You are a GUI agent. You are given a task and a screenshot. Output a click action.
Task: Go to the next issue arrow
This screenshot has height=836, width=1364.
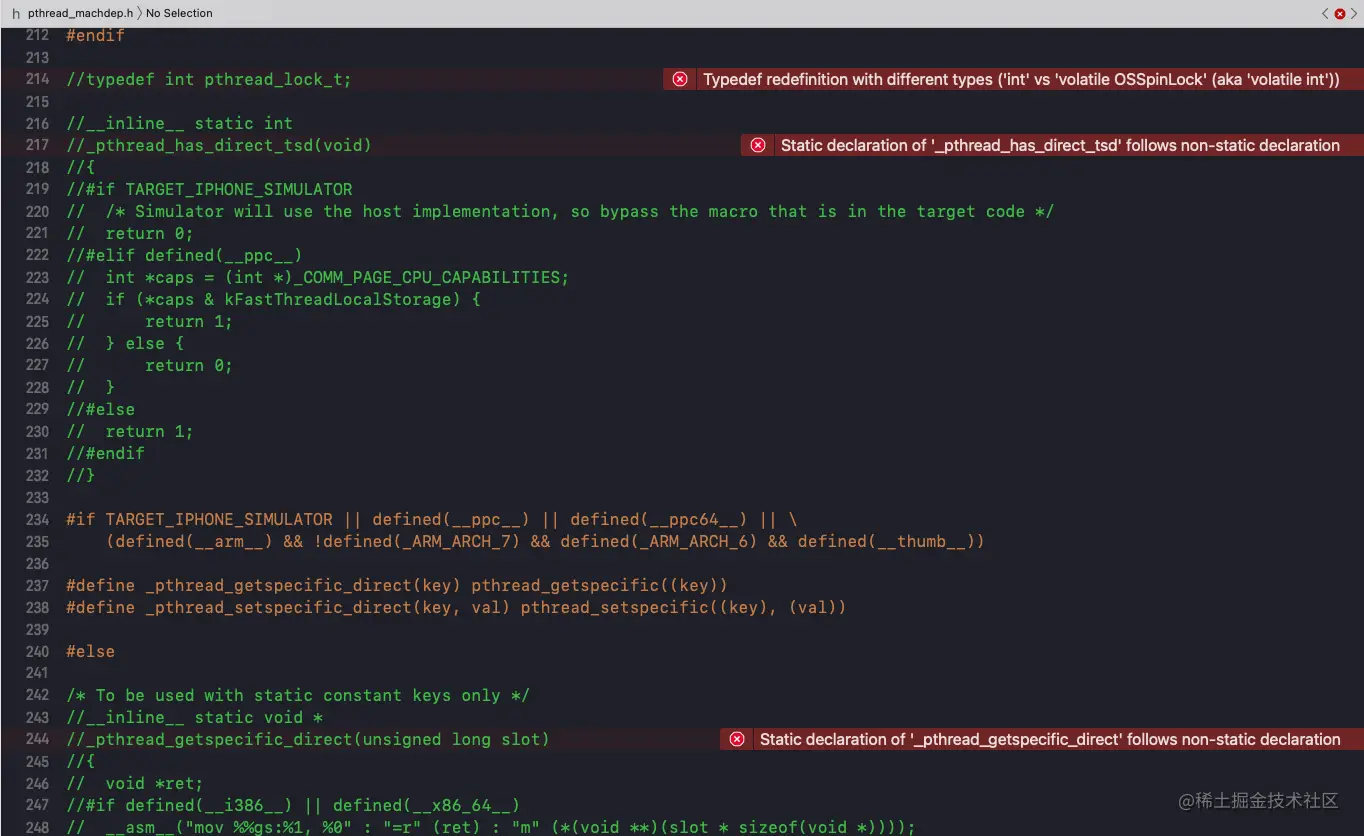[1354, 14]
